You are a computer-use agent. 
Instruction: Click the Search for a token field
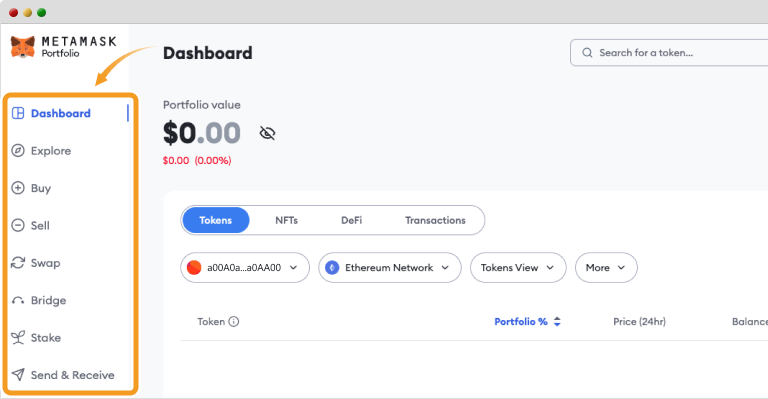pos(669,53)
